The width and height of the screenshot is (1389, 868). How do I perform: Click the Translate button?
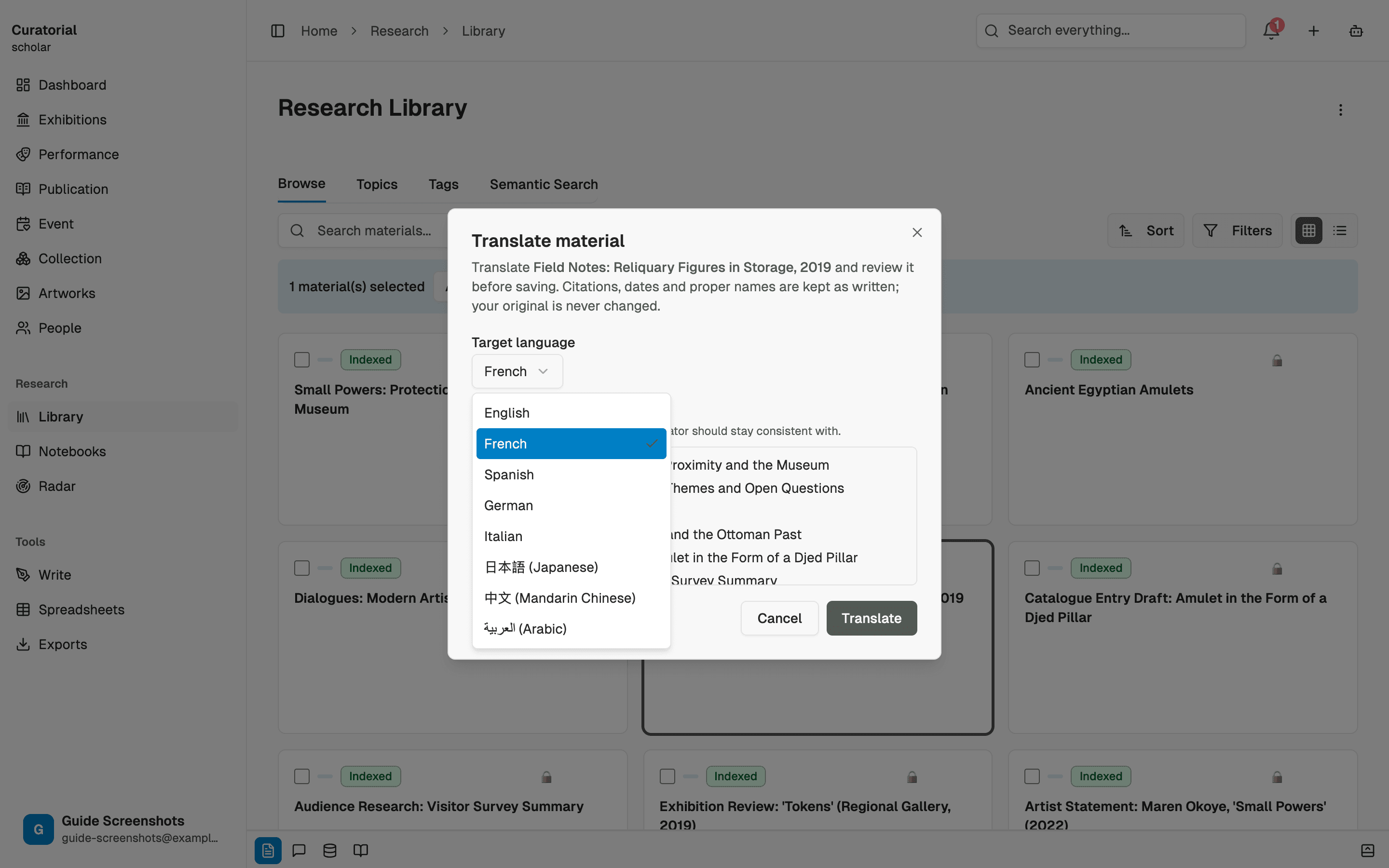(x=872, y=618)
